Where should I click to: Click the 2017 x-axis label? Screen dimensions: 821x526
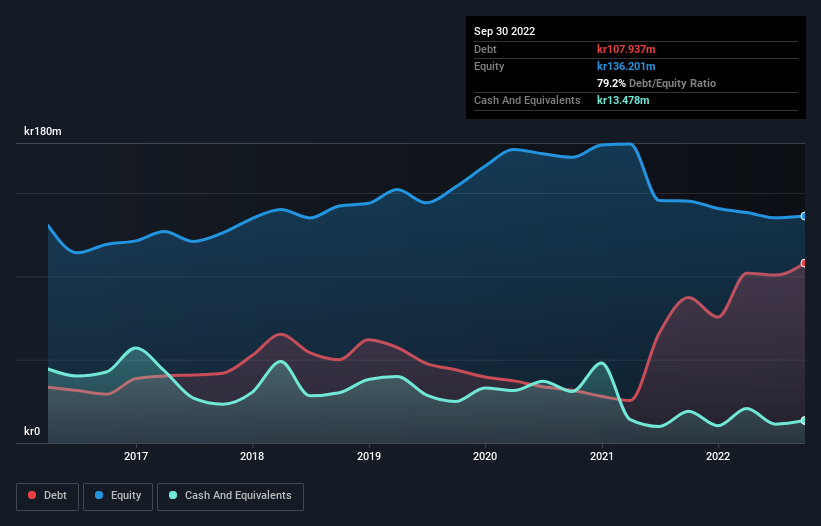click(136, 456)
